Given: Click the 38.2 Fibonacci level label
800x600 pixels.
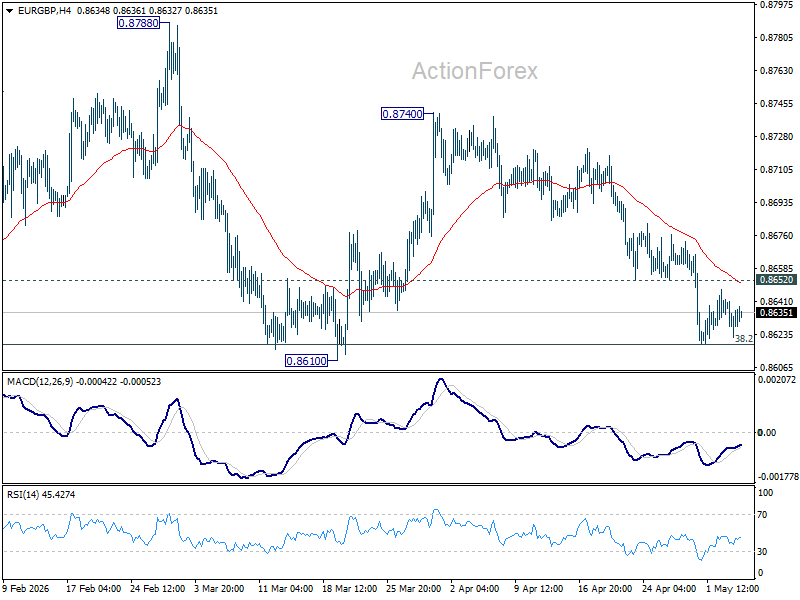Looking at the screenshot, I should pos(743,338).
